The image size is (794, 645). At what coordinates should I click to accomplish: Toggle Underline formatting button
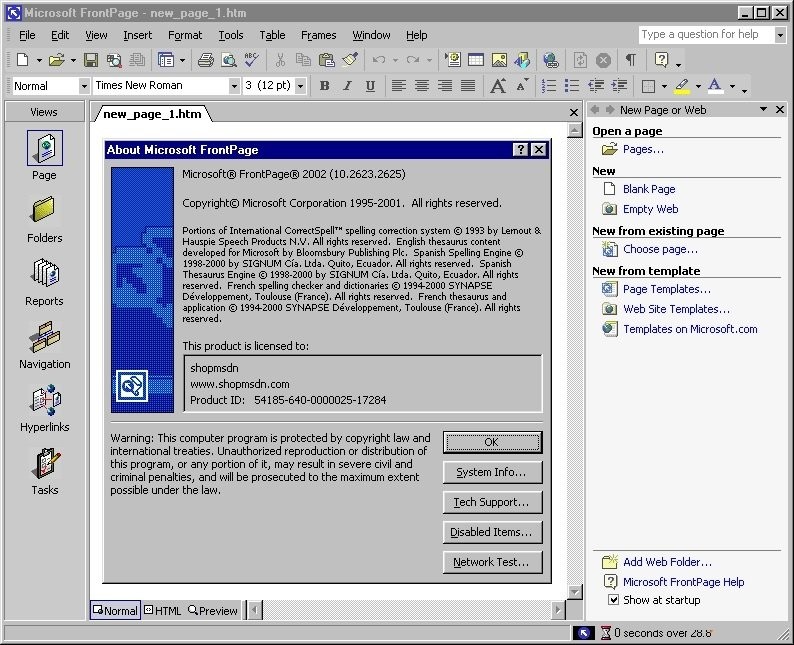tap(370, 86)
